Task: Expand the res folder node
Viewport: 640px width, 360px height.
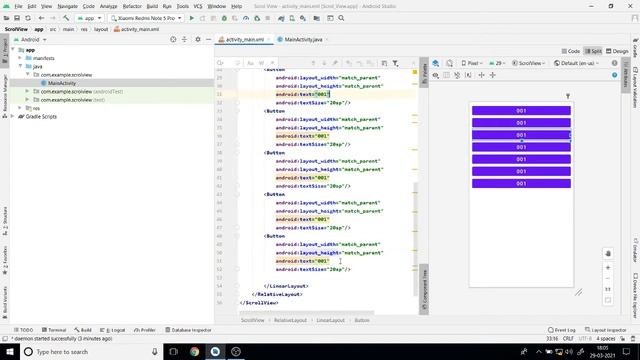Action: coord(20,108)
